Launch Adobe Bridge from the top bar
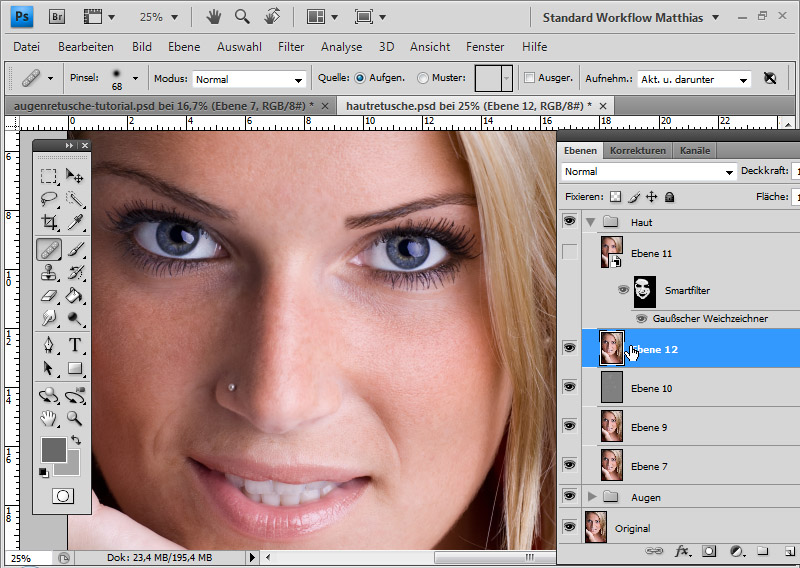The width and height of the screenshot is (800, 568). [x=57, y=17]
